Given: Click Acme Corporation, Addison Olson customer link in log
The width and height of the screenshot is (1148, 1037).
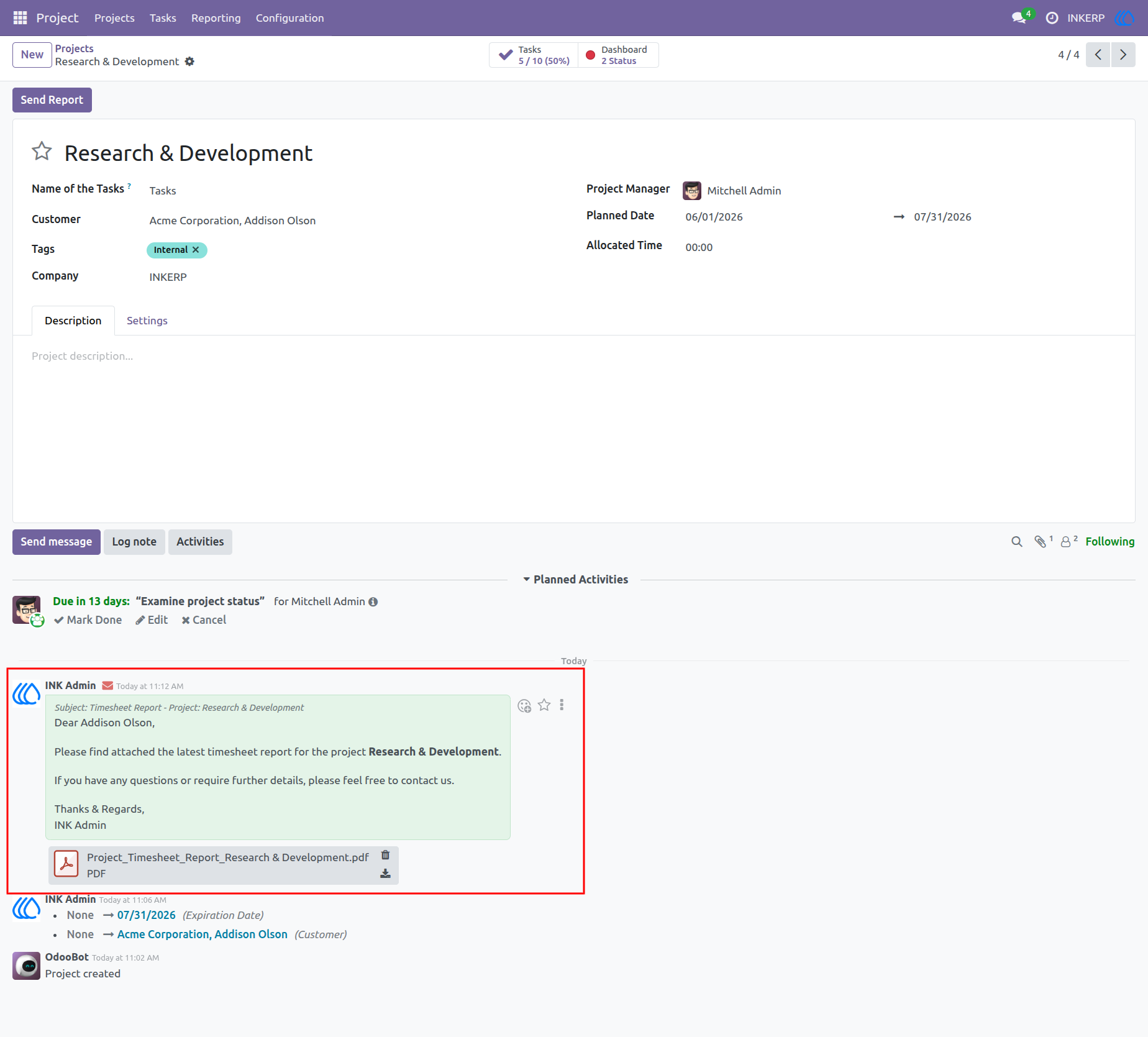Looking at the screenshot, I should (x=203, y=934).
